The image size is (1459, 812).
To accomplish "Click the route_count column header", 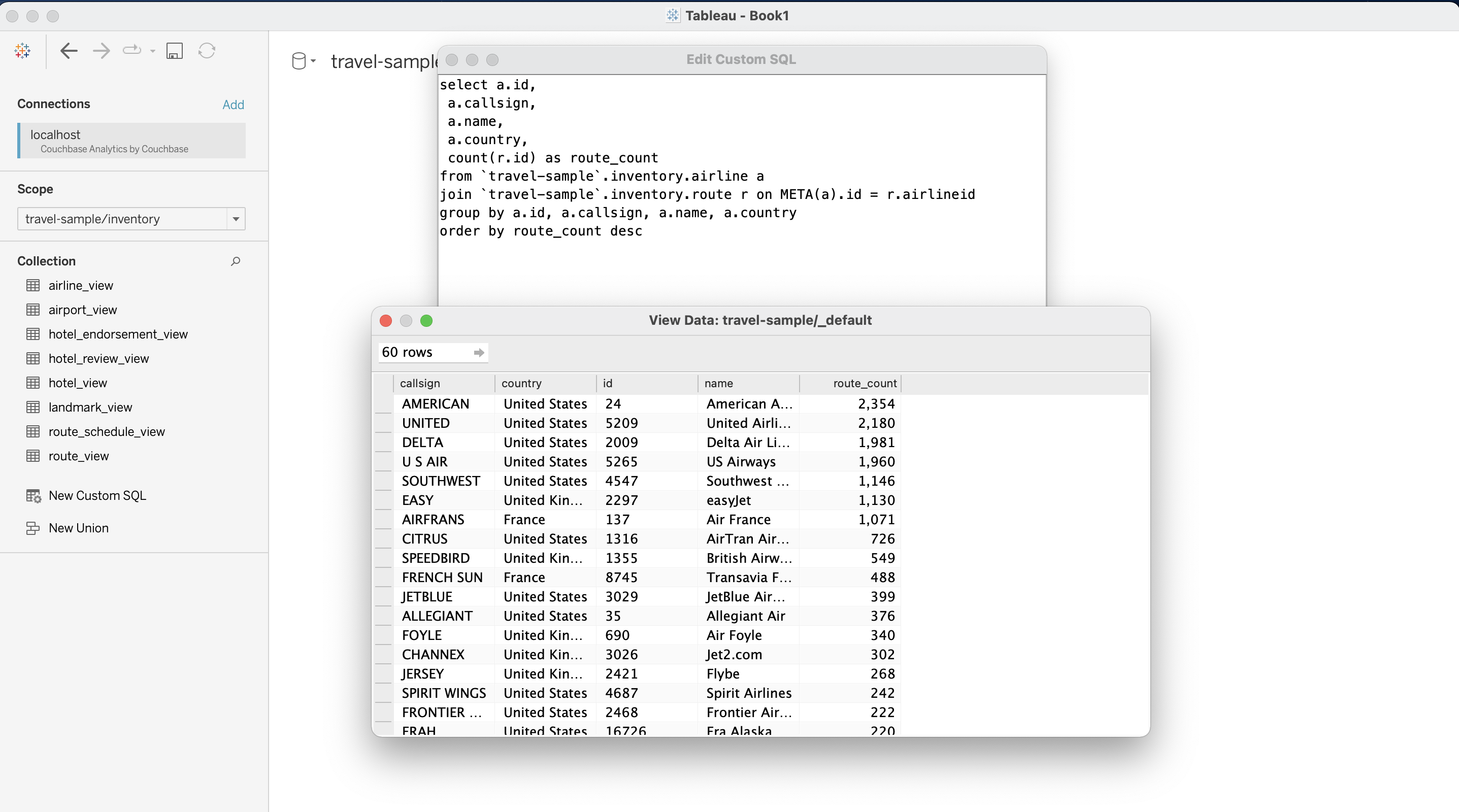I will pos(850,383).
